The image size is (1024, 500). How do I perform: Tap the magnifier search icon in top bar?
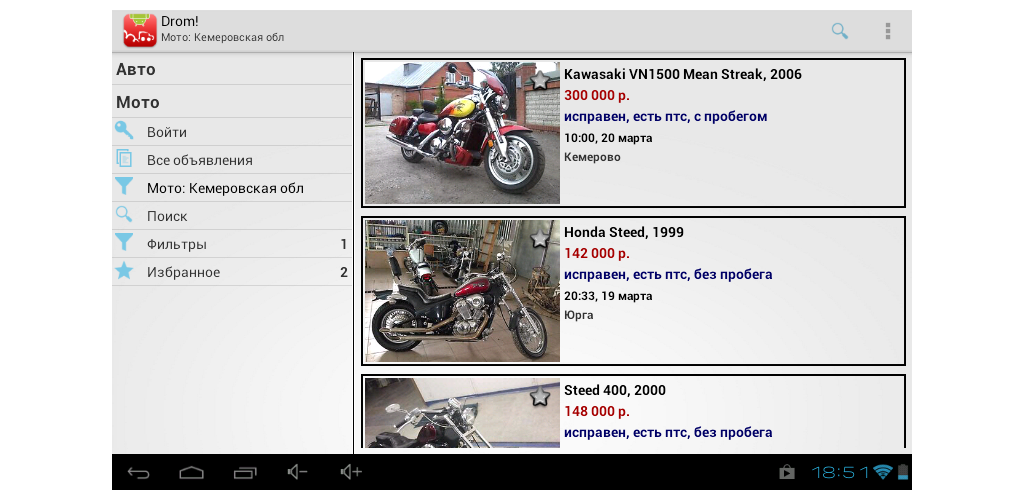coord(839,31)
